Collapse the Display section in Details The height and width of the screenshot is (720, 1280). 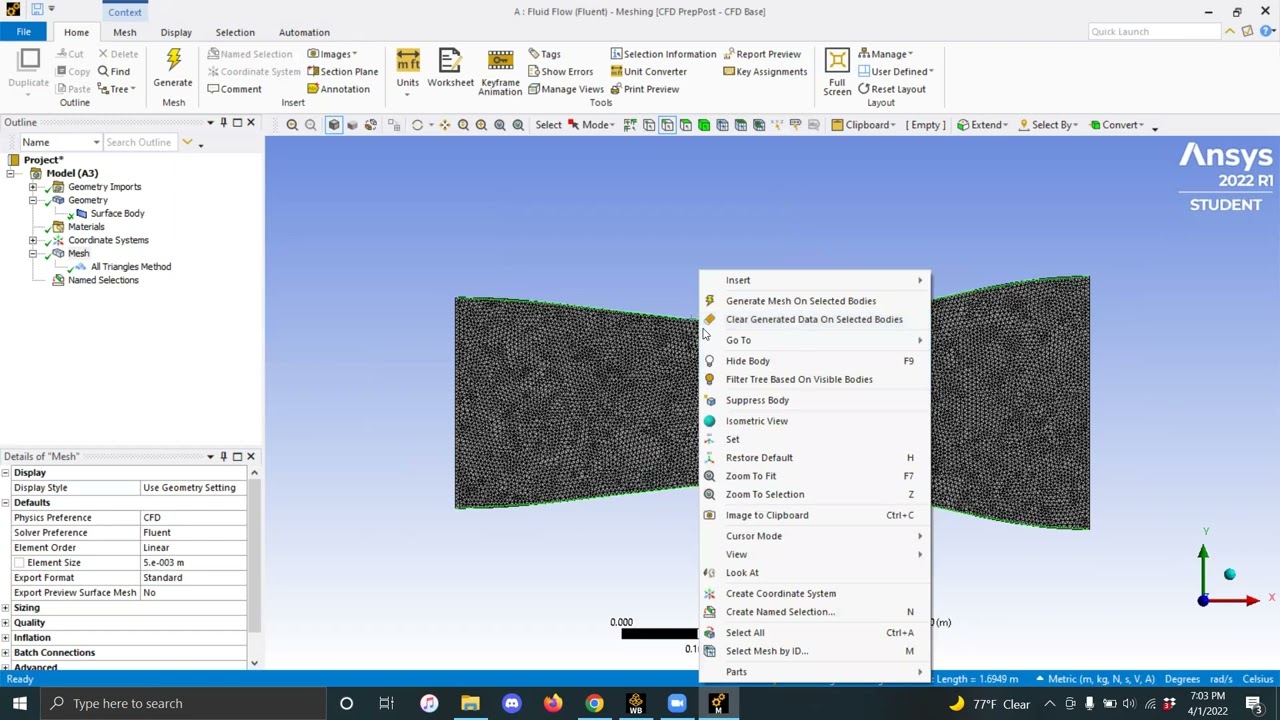(6, 473)
